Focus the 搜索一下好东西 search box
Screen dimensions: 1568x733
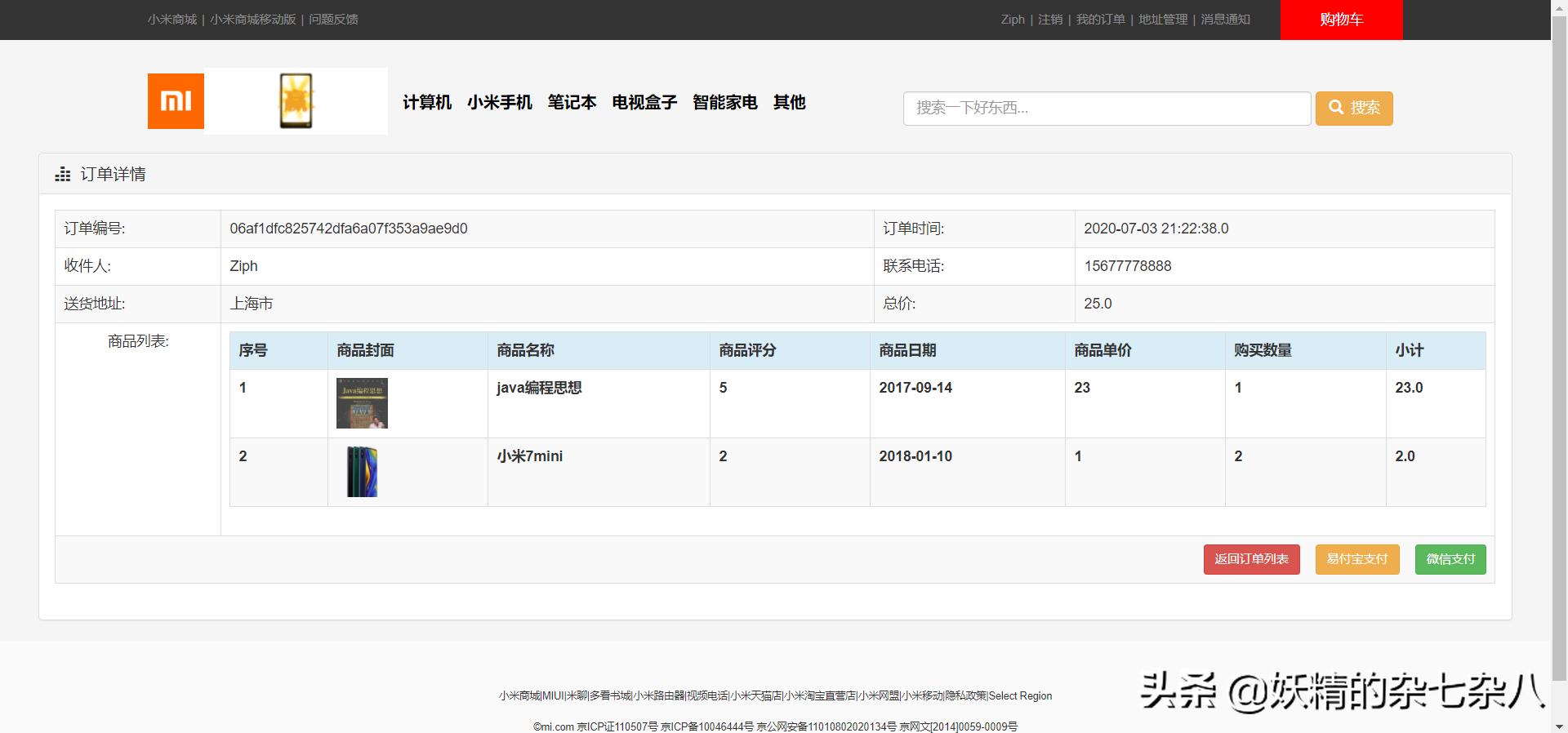[x=1107, y=109]
